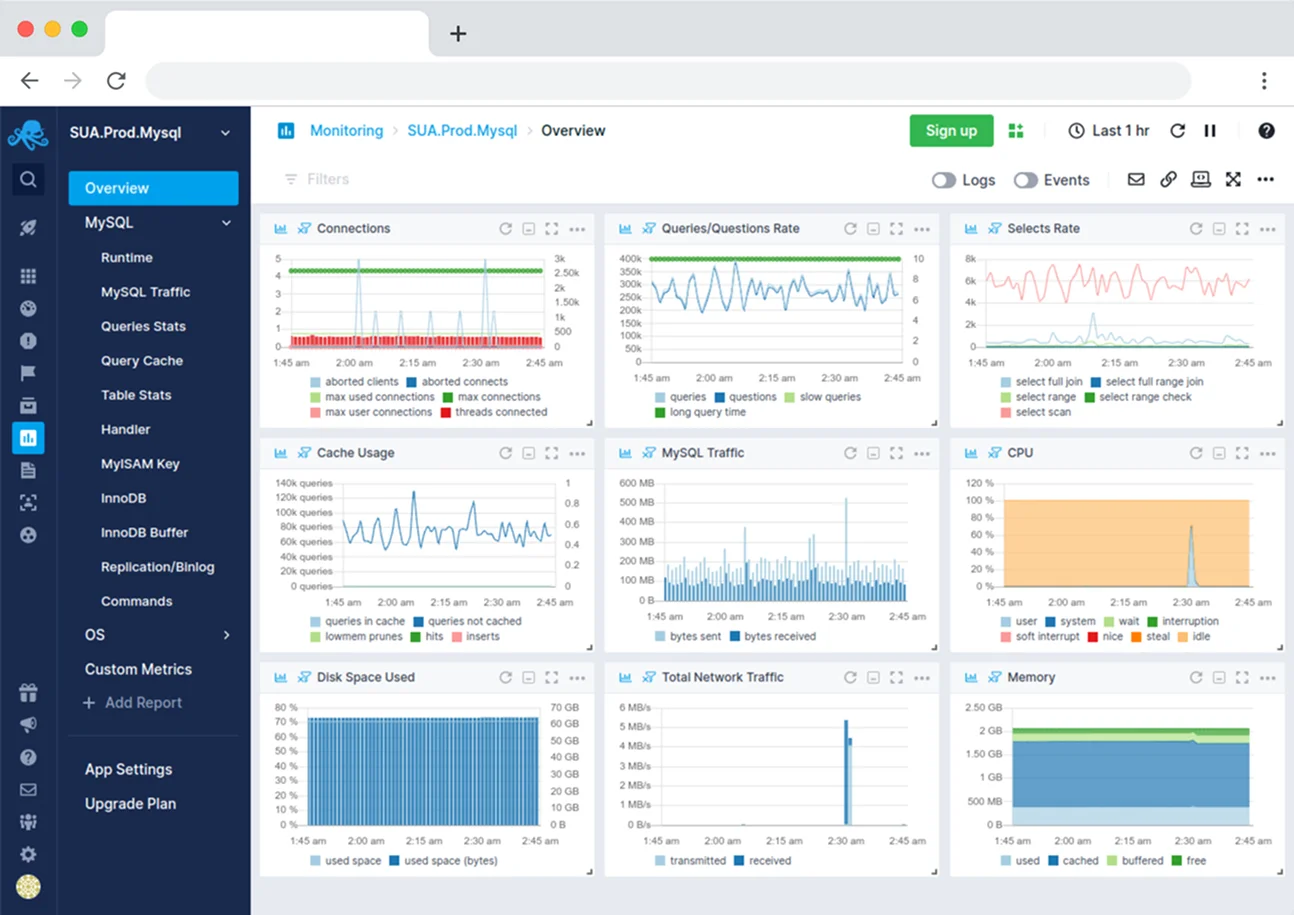Click the search icon in the left sidebar

(x=28, y=180)
